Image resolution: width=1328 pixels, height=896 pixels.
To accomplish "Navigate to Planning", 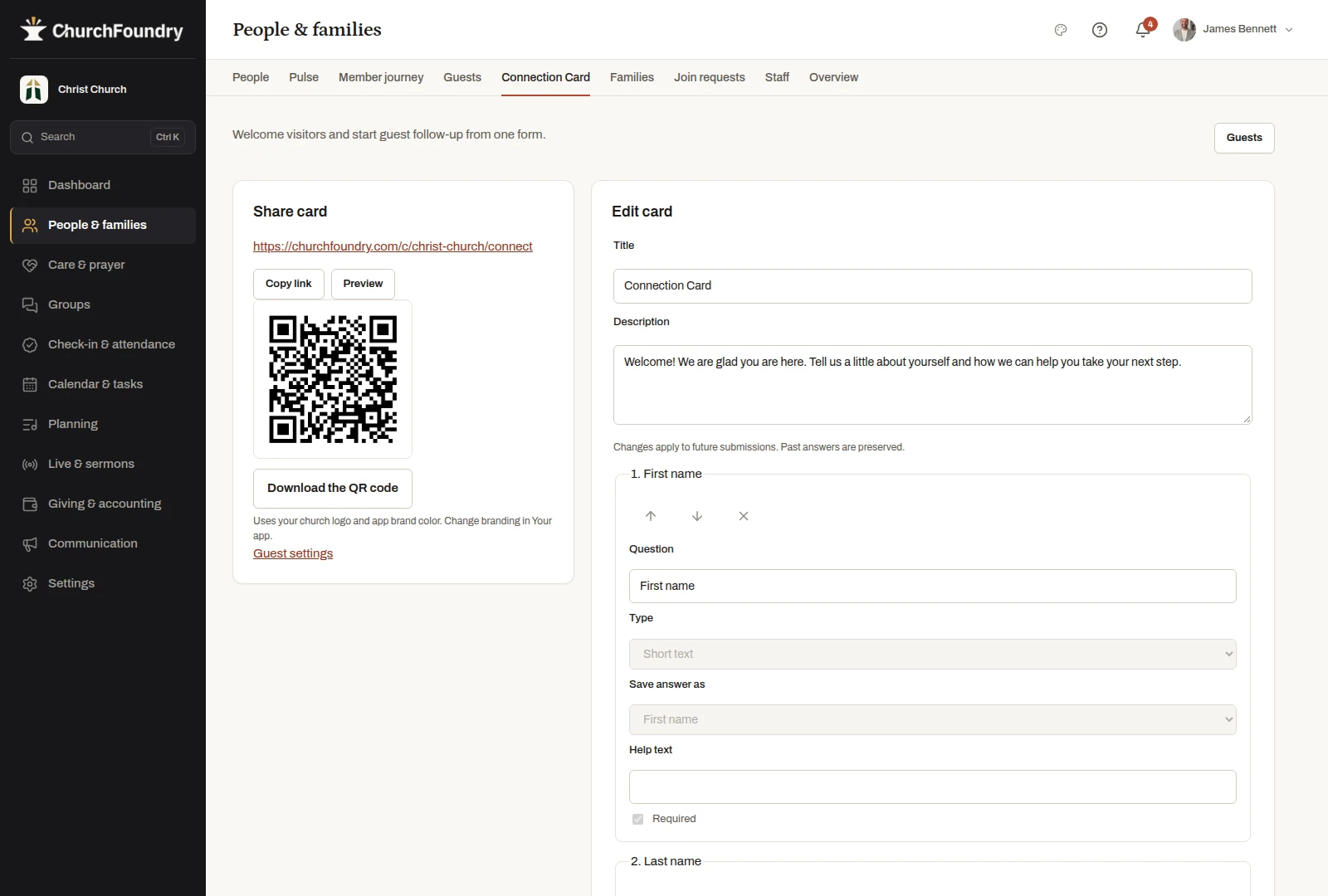I will [103, 424].
